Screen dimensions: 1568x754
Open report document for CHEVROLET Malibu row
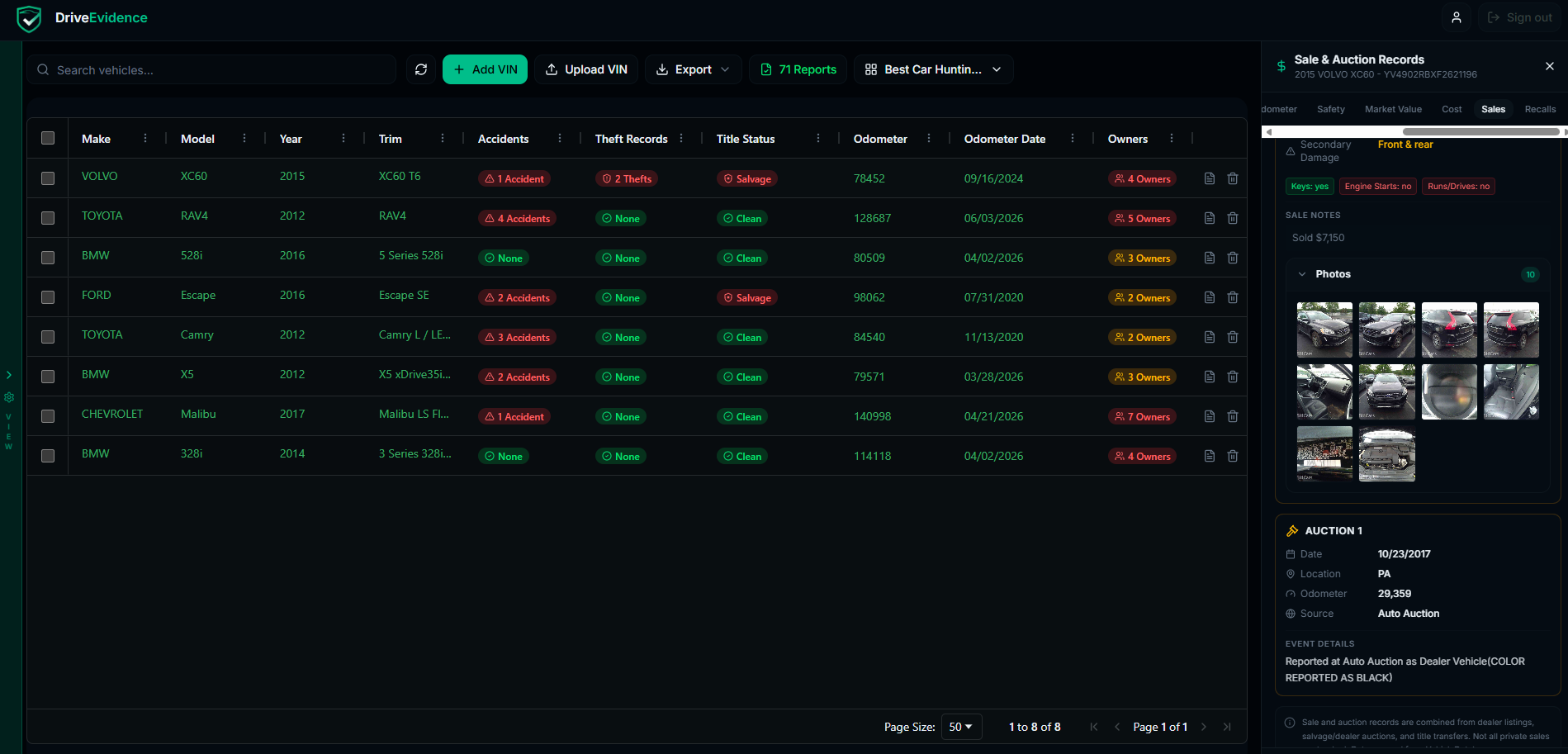1210,416
